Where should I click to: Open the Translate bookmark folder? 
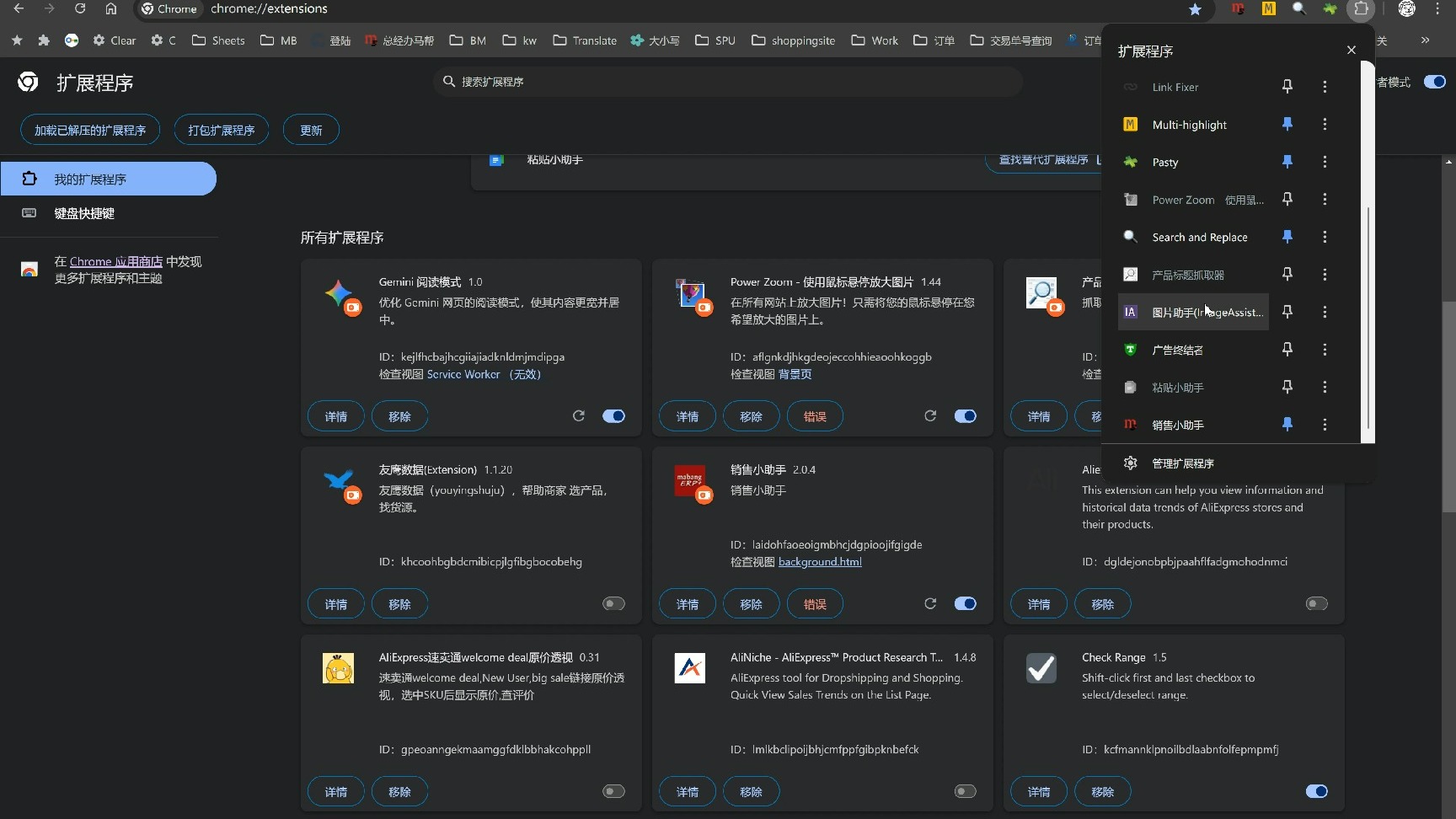pos(585,40)
